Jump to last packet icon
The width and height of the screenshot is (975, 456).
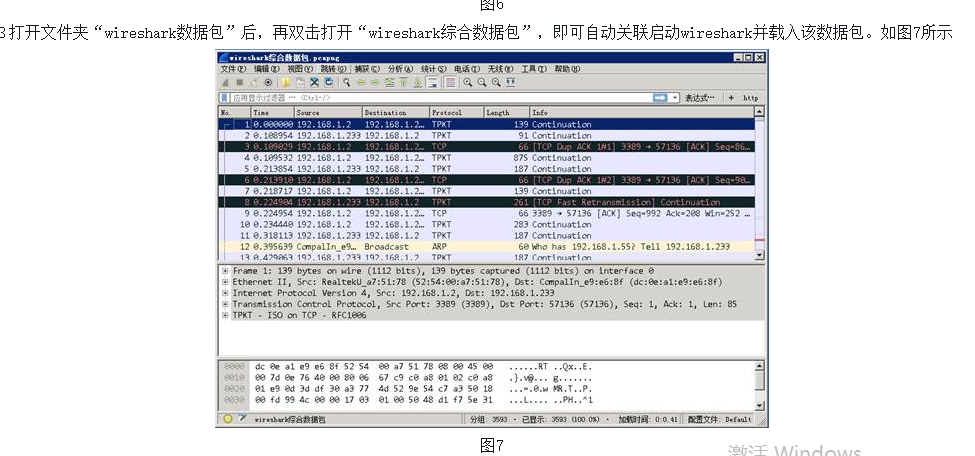point(418,83)
